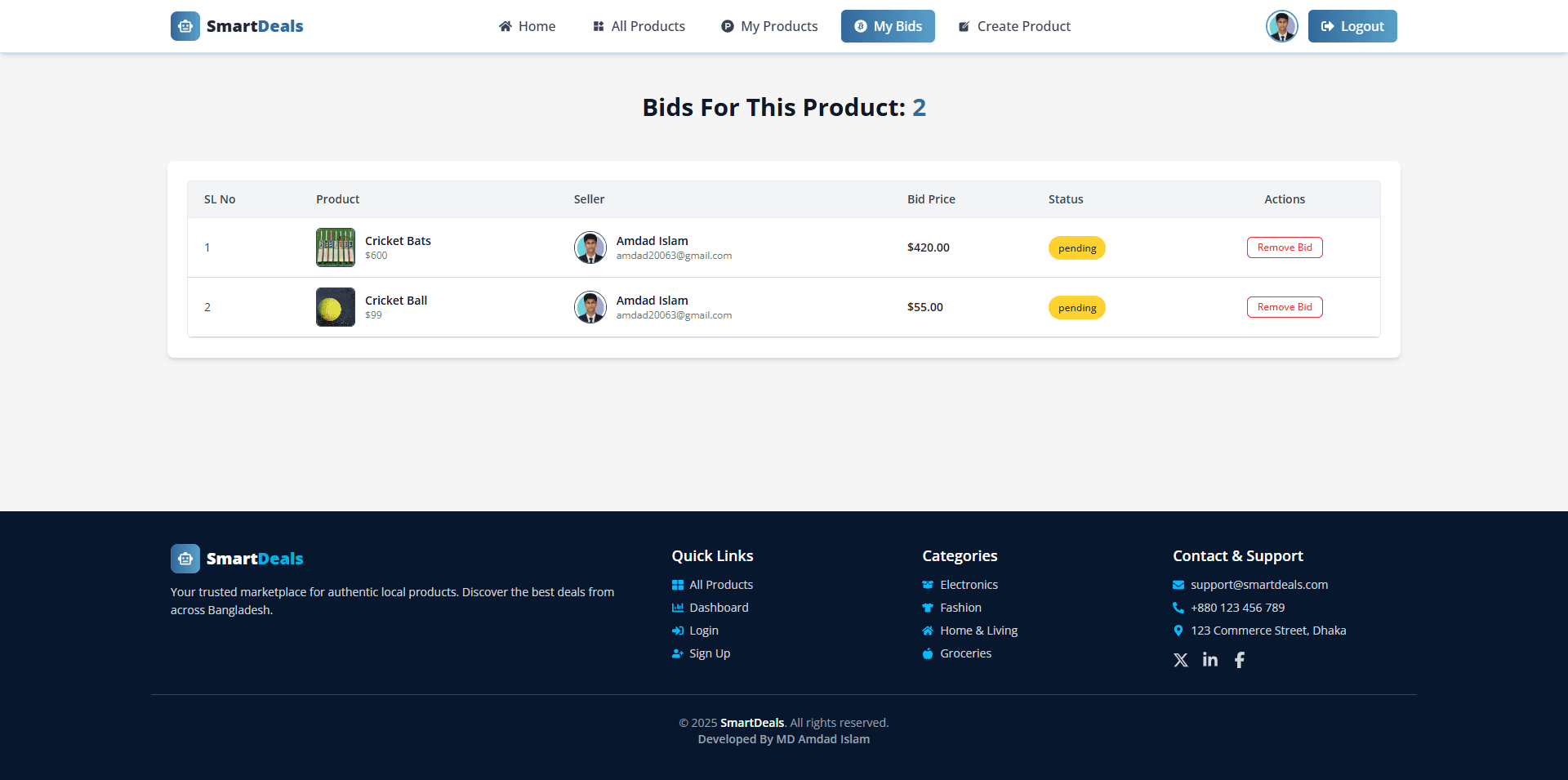Click the user-plus icon next to Sign Up

[x=678, y=653]
